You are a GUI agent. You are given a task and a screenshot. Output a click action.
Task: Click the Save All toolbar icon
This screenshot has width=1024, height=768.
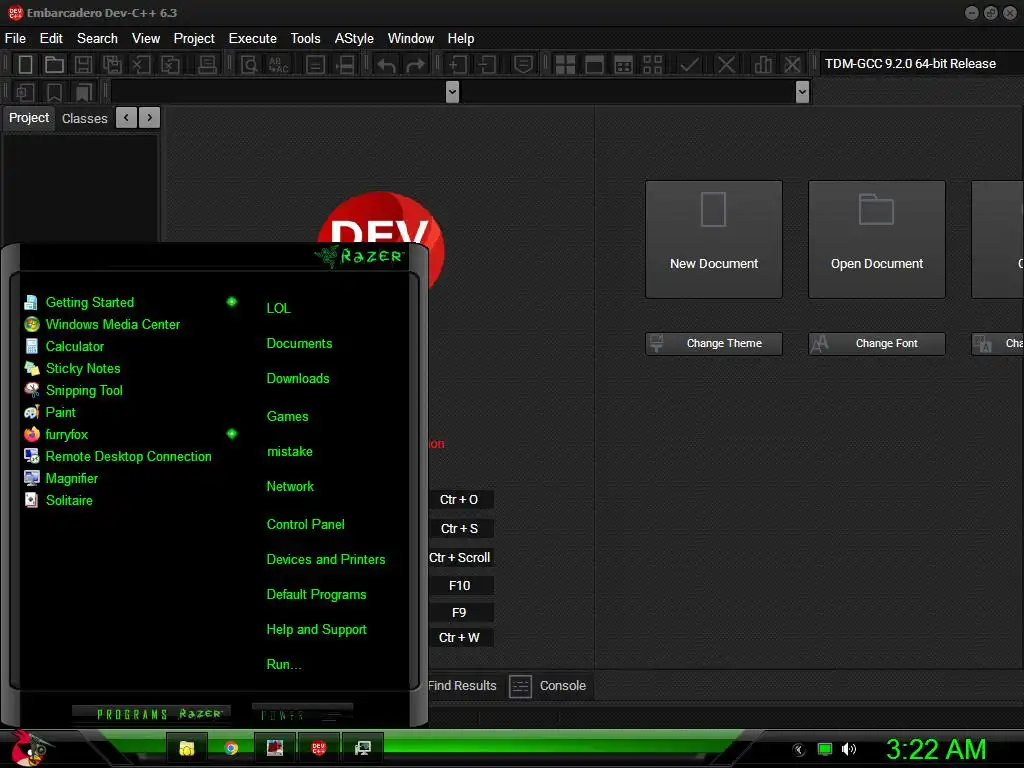click(112, 65)
